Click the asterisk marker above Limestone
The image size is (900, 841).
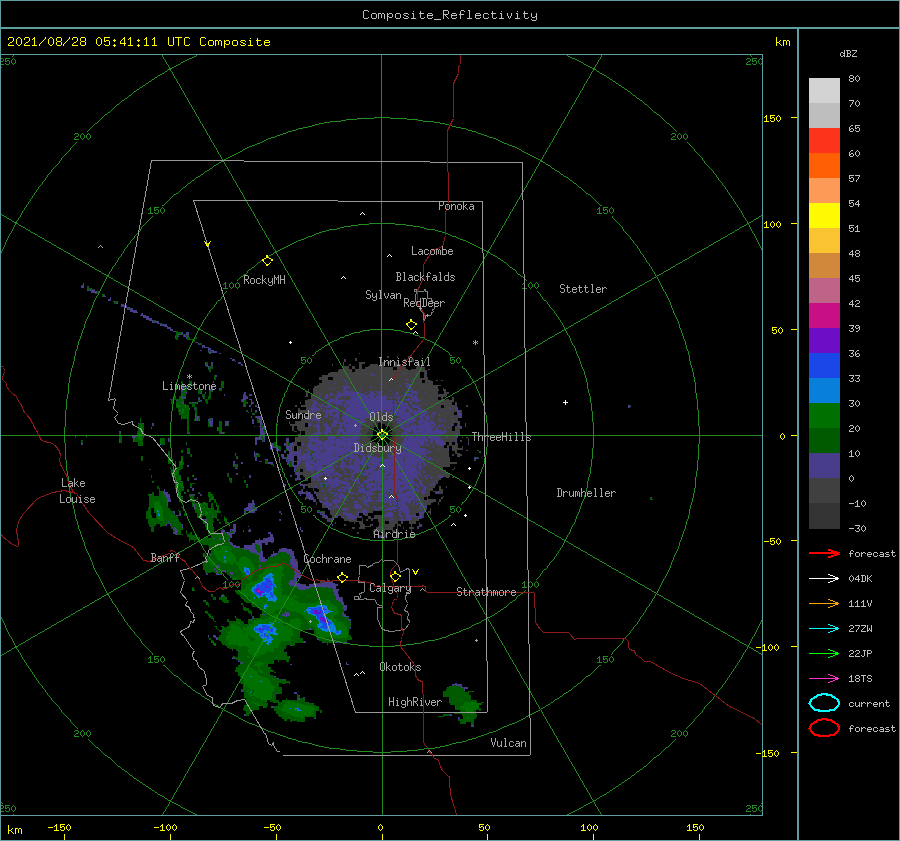point(189,377)
